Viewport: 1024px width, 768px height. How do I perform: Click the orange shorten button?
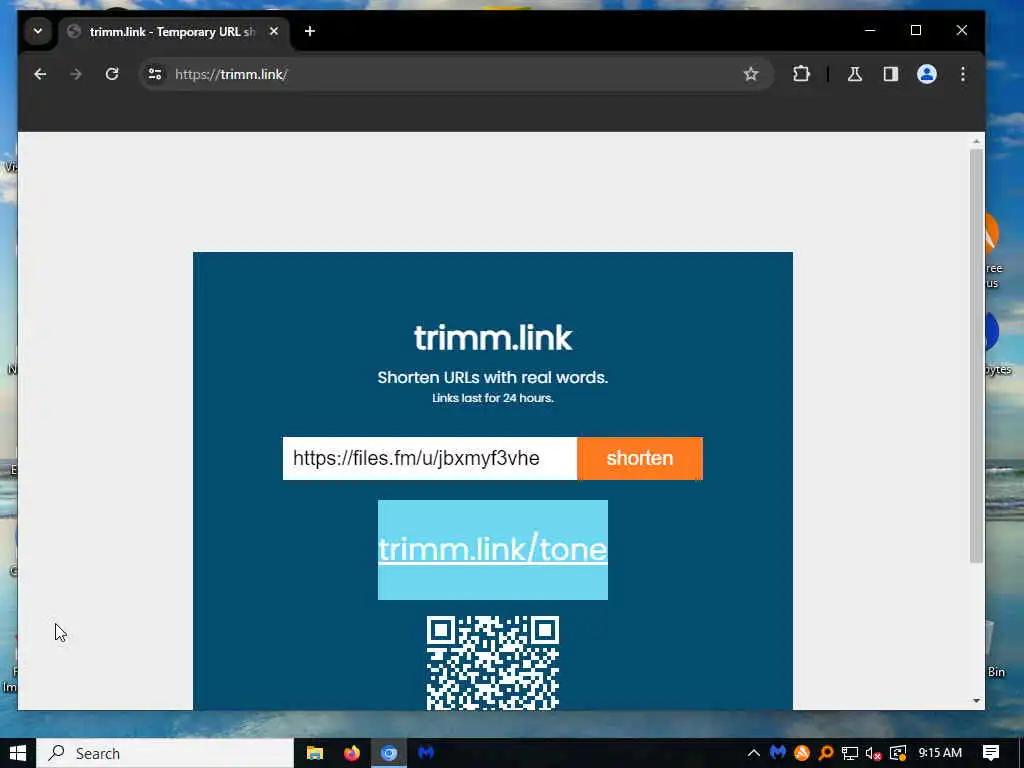(x=640, y=458)
